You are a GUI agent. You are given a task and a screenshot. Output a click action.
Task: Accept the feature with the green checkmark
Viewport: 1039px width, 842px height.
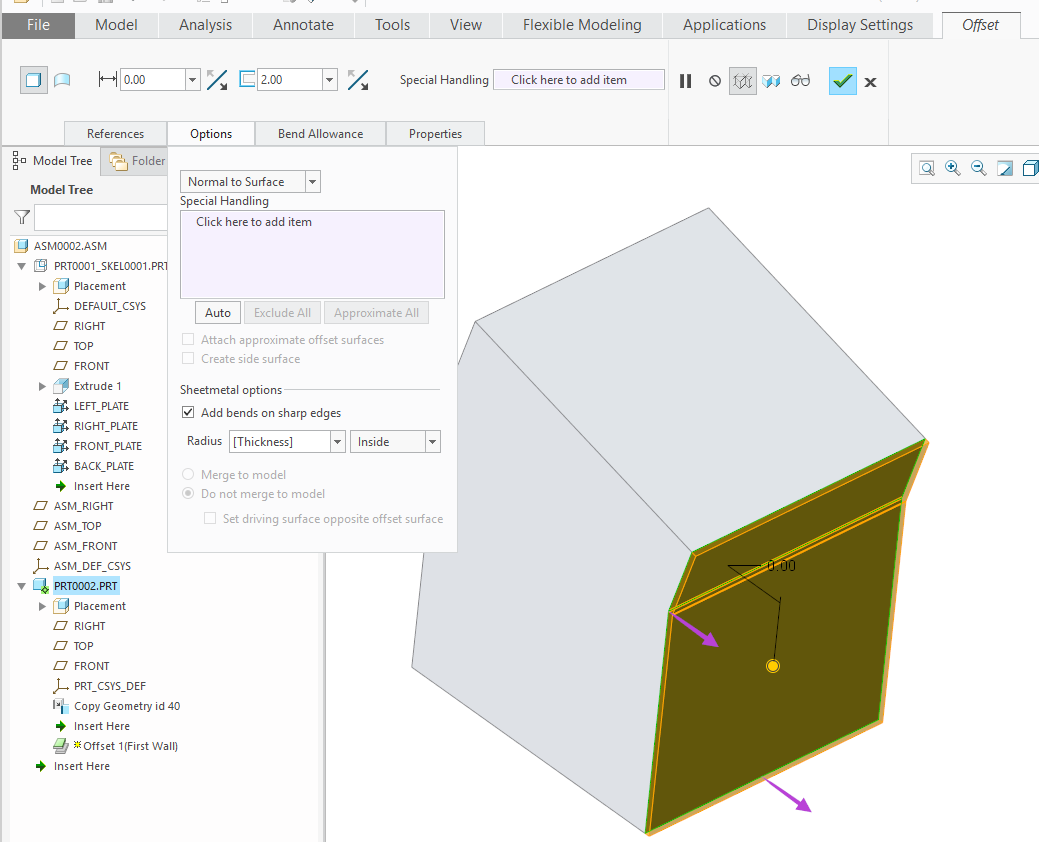point(842,80)
